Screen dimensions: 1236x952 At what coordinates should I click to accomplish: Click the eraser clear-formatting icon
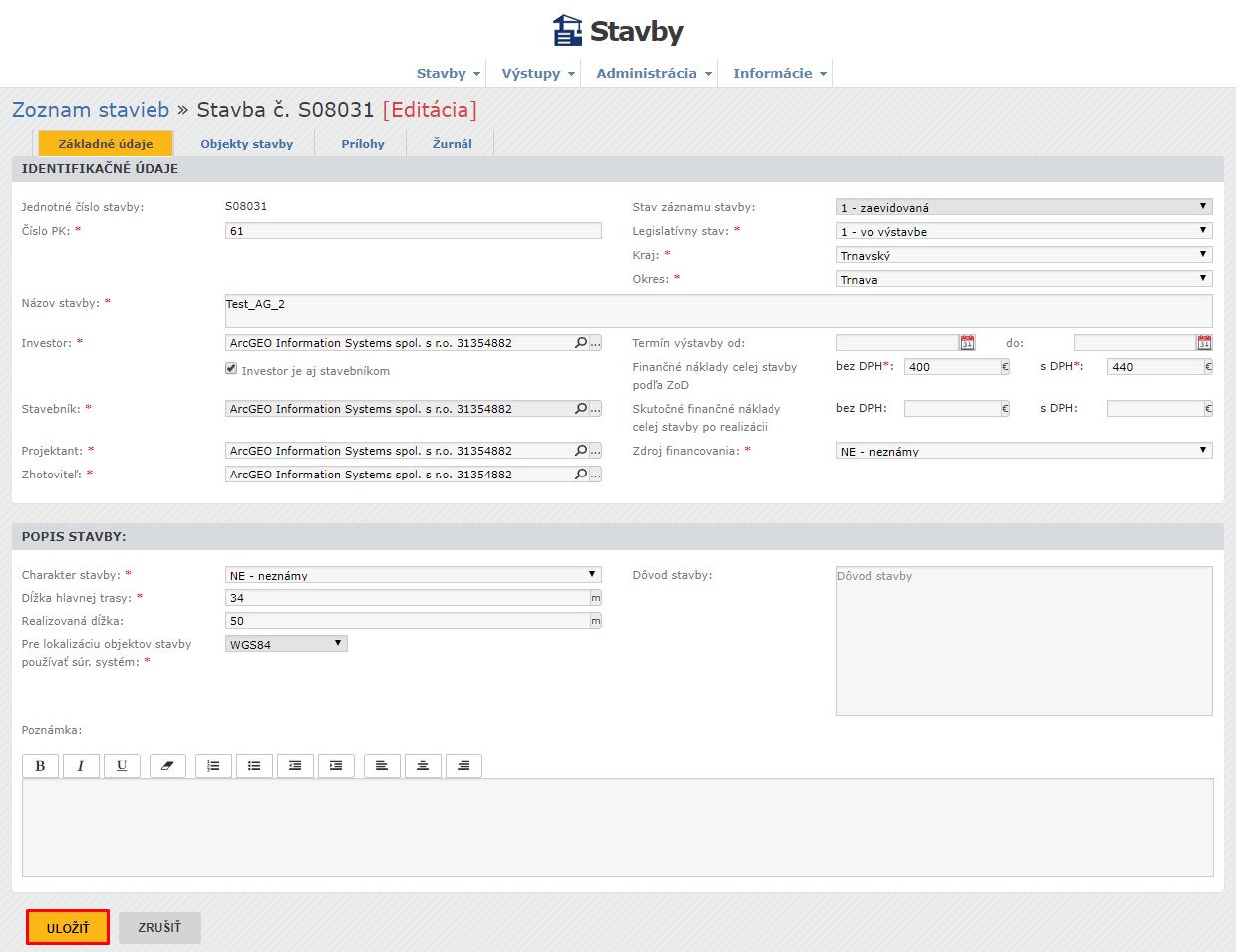(167, 766)
